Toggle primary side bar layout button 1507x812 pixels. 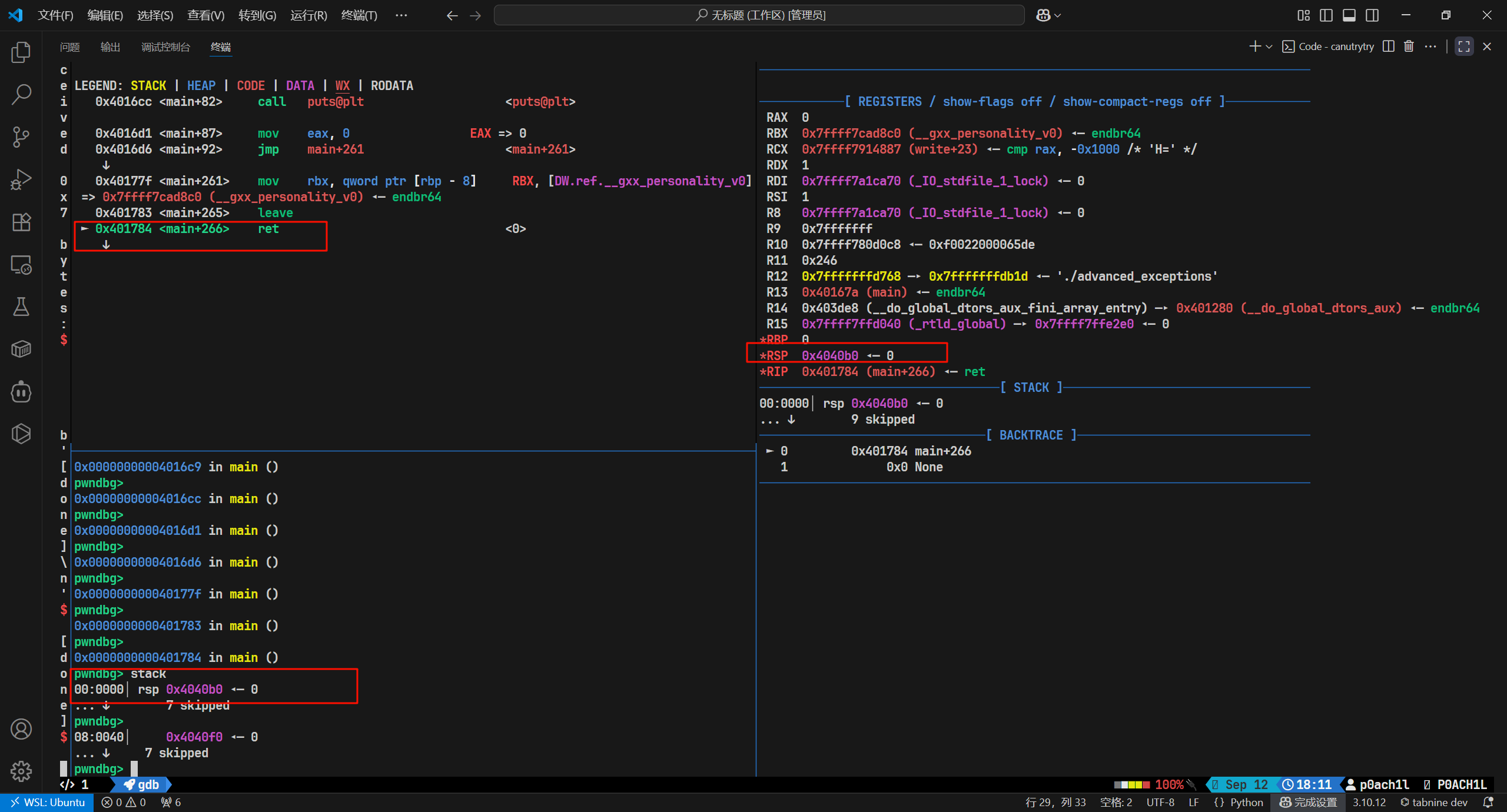point(1326,15)
